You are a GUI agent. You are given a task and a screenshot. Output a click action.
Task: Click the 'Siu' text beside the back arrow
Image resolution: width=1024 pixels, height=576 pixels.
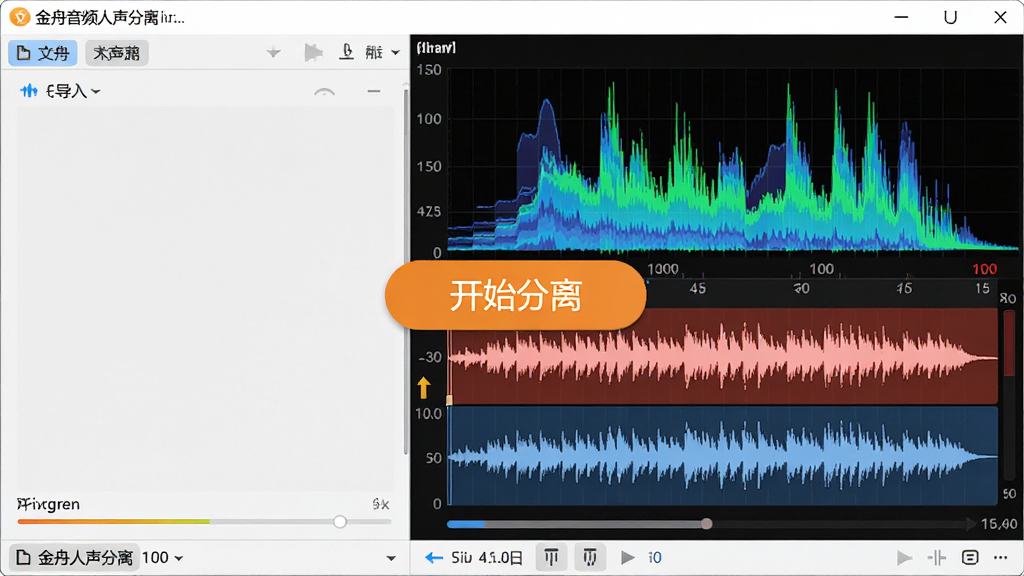pos(462,558)
